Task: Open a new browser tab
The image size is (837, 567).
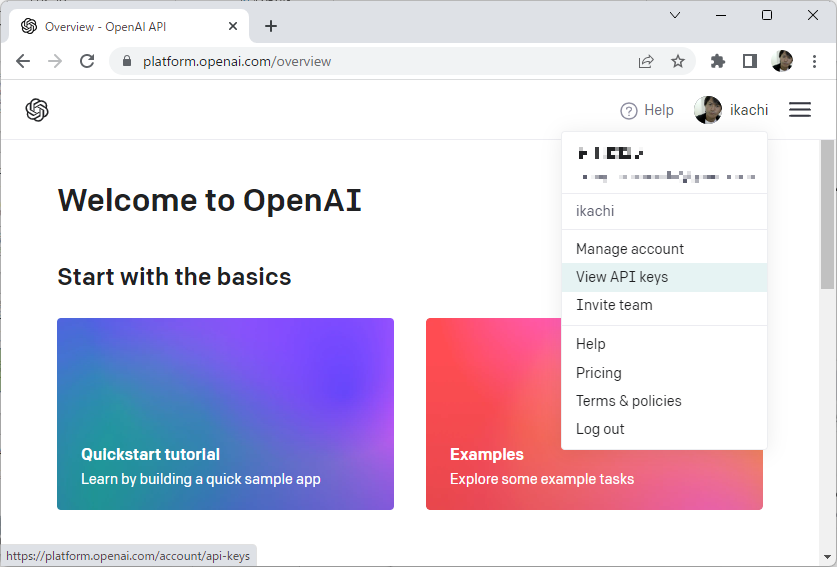Action: coord(271,26)
